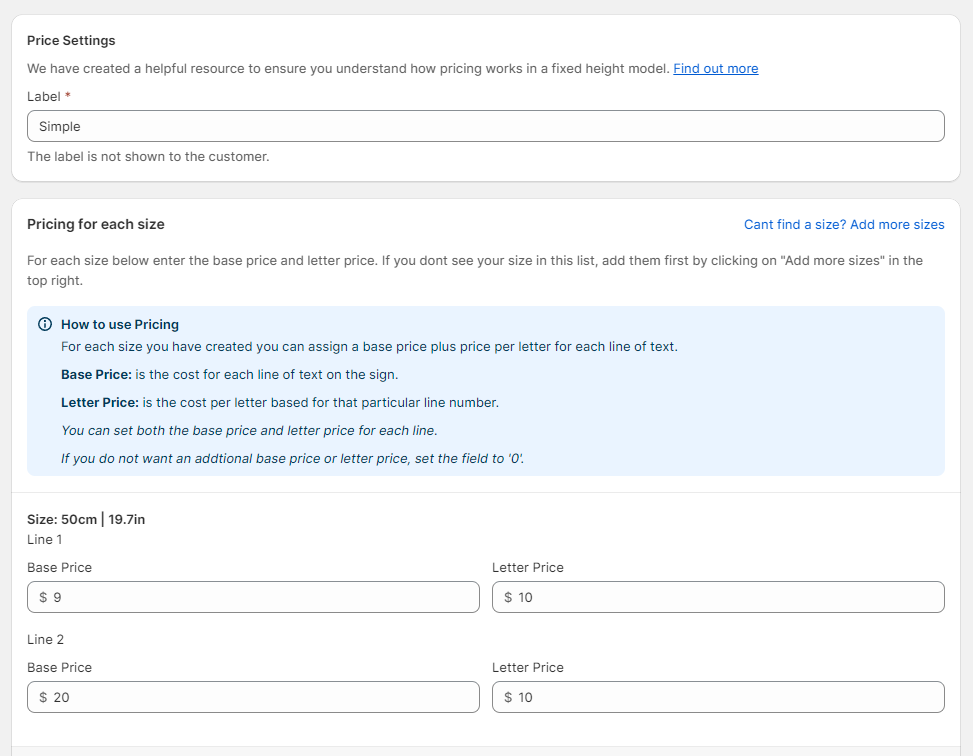The height and width of the screenshot is (756, 973).
Task: Follow the Add more sizes link
Action: click(x=843, y=225)
